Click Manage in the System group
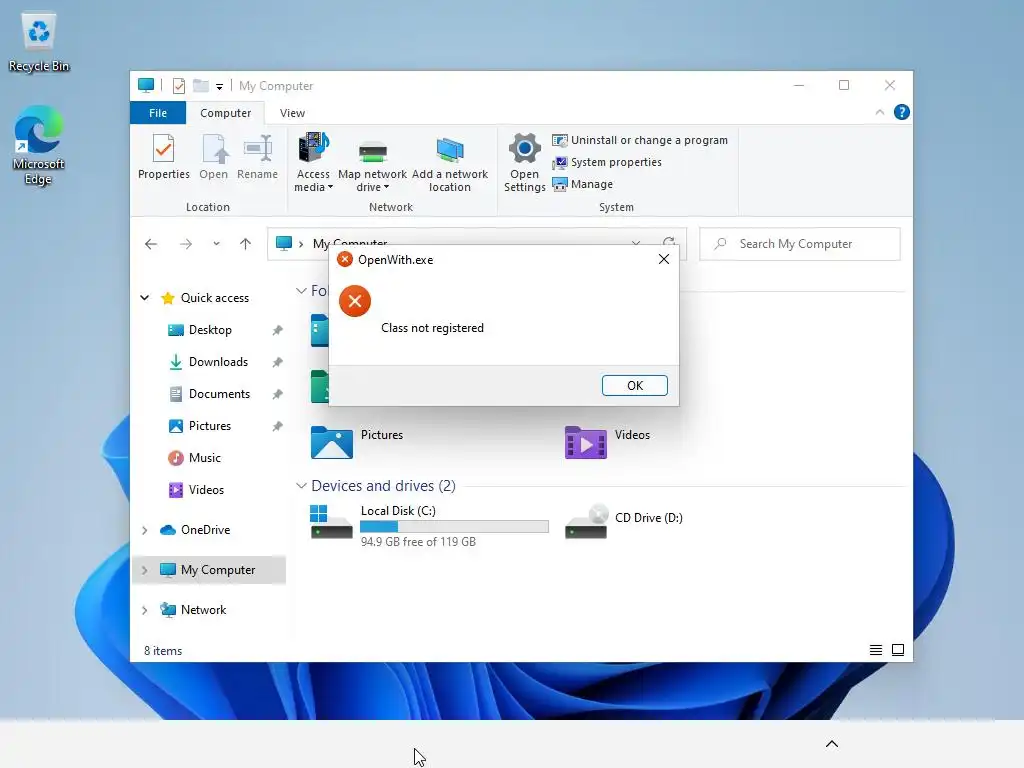 click(583, 184)
